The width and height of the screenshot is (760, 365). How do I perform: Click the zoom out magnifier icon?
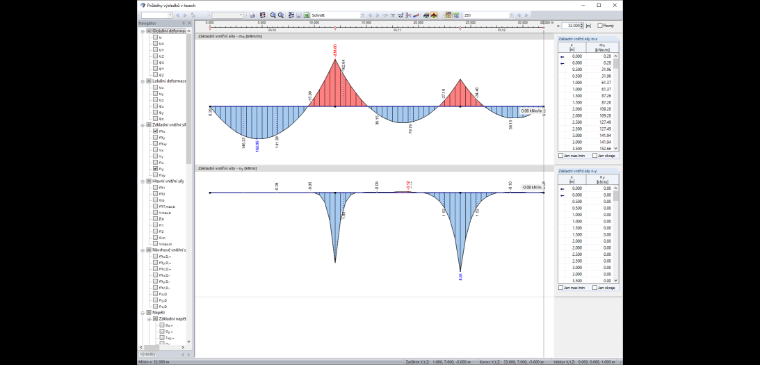[x=281, y=16]
